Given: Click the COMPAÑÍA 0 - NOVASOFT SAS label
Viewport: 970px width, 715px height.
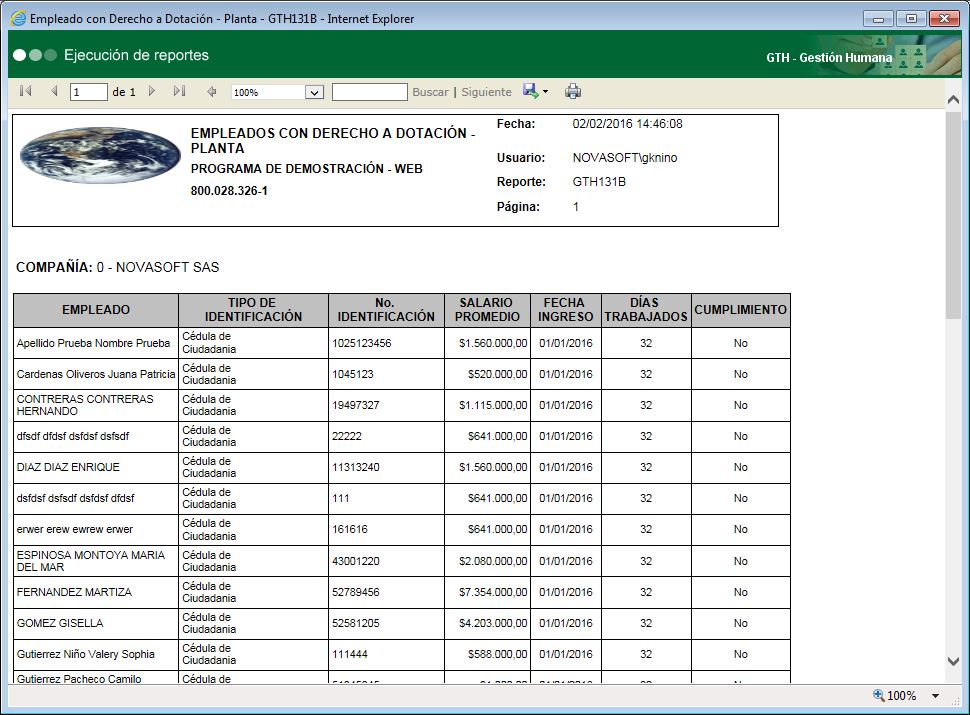Looking at the screenshot, I should (x=118, y=267).
